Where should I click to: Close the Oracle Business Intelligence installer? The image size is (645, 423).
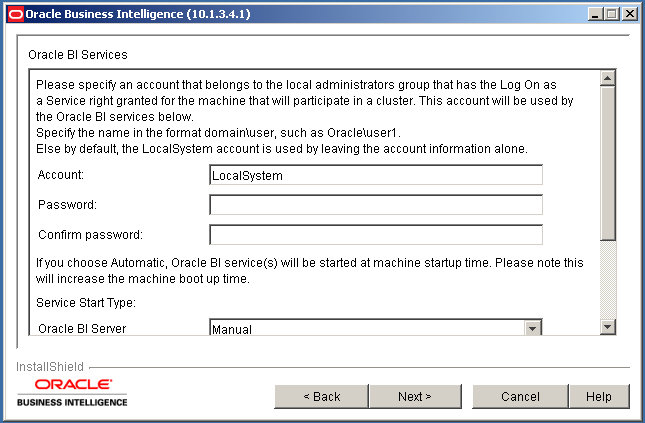point(629,14)
